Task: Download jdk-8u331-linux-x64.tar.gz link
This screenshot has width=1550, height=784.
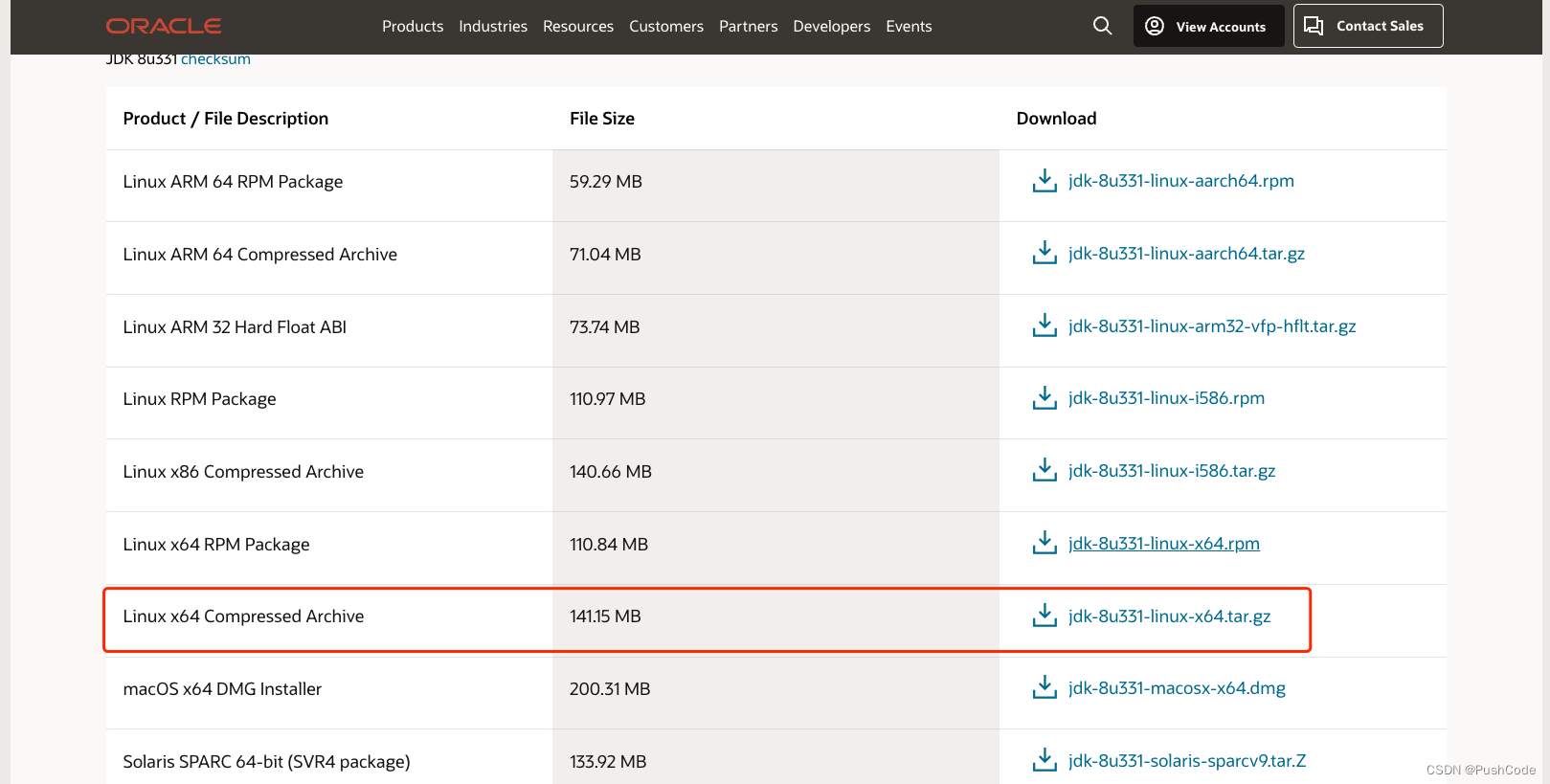Action: coord(1170,616)
